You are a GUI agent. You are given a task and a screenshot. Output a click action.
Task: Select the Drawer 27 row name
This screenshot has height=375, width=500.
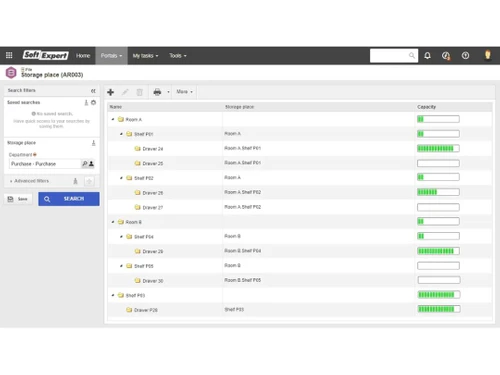(x=153, y=208)
